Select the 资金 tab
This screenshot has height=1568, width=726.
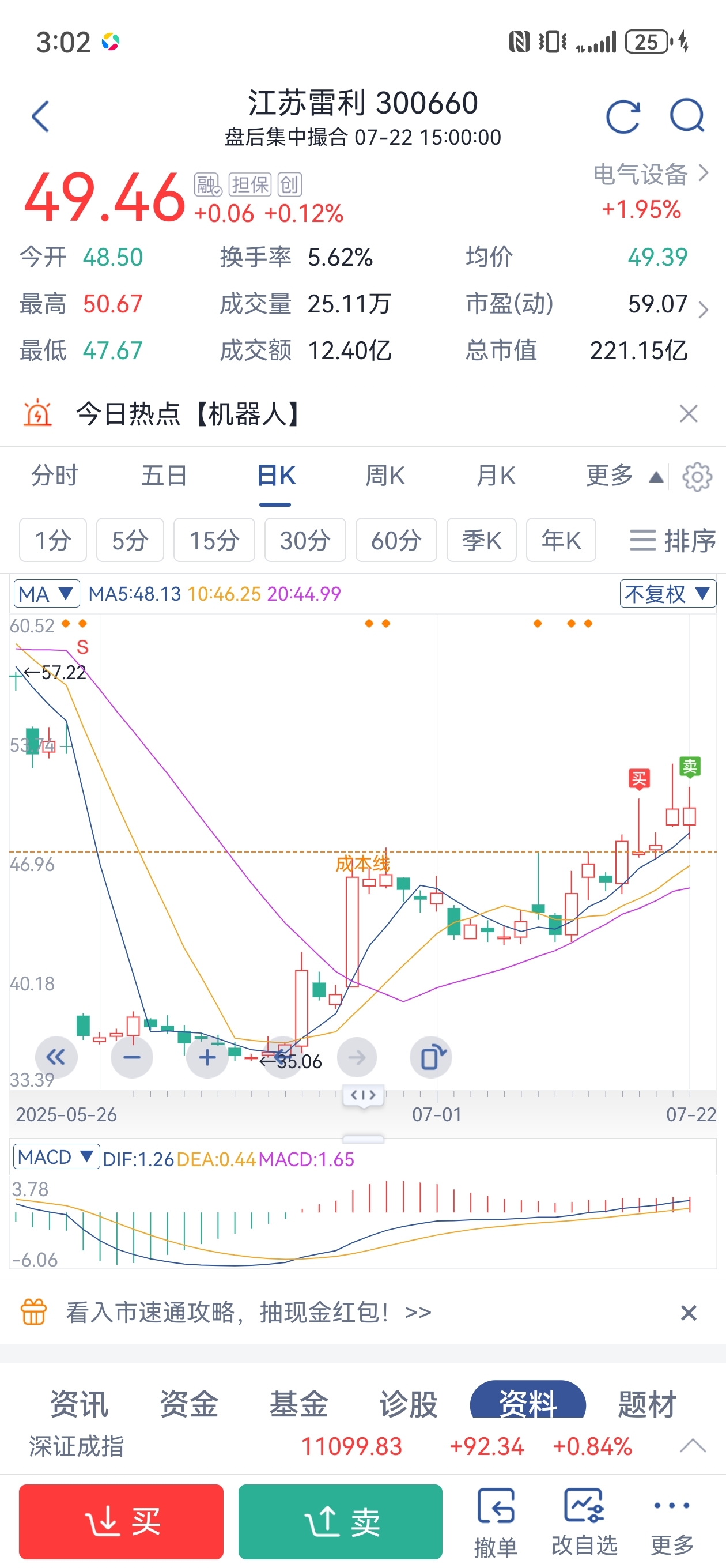(x=189, y=1404)
